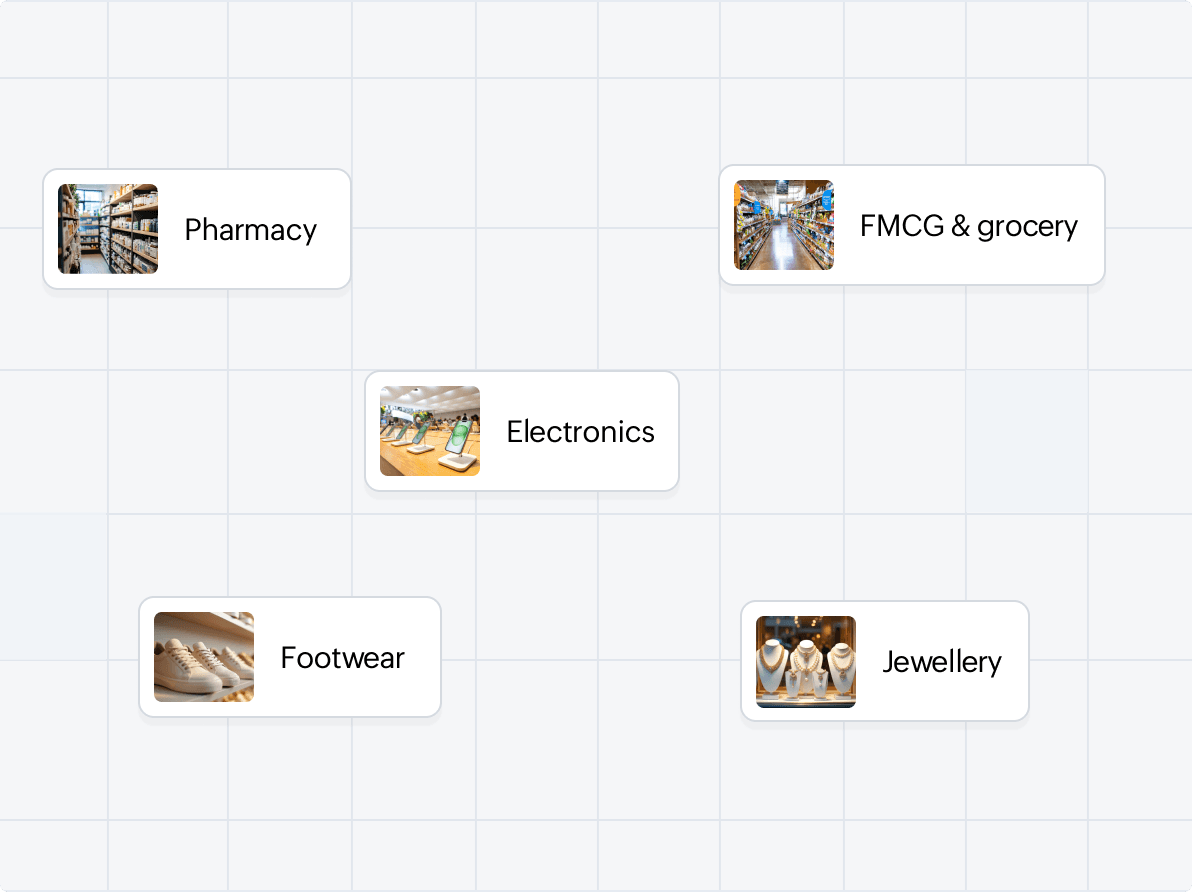The width and height of the screenshot is (1192, 892).
Task: Choose the FMCG & grocery category card
Action: point(911,225)
